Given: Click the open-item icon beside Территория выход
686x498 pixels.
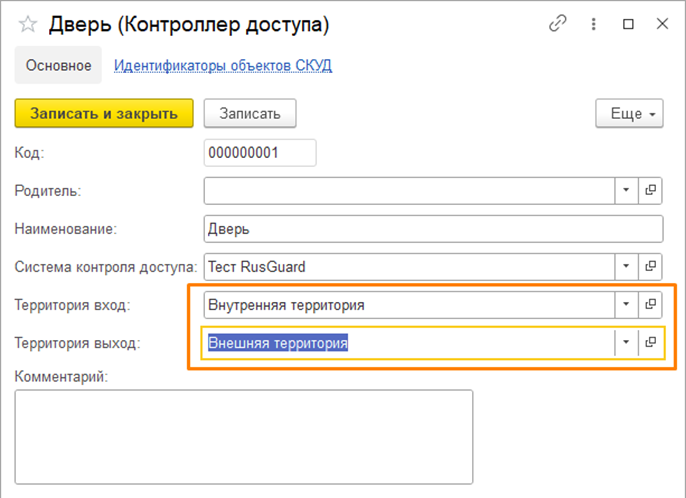Looking at the screenshot, I should pos(650,342).
